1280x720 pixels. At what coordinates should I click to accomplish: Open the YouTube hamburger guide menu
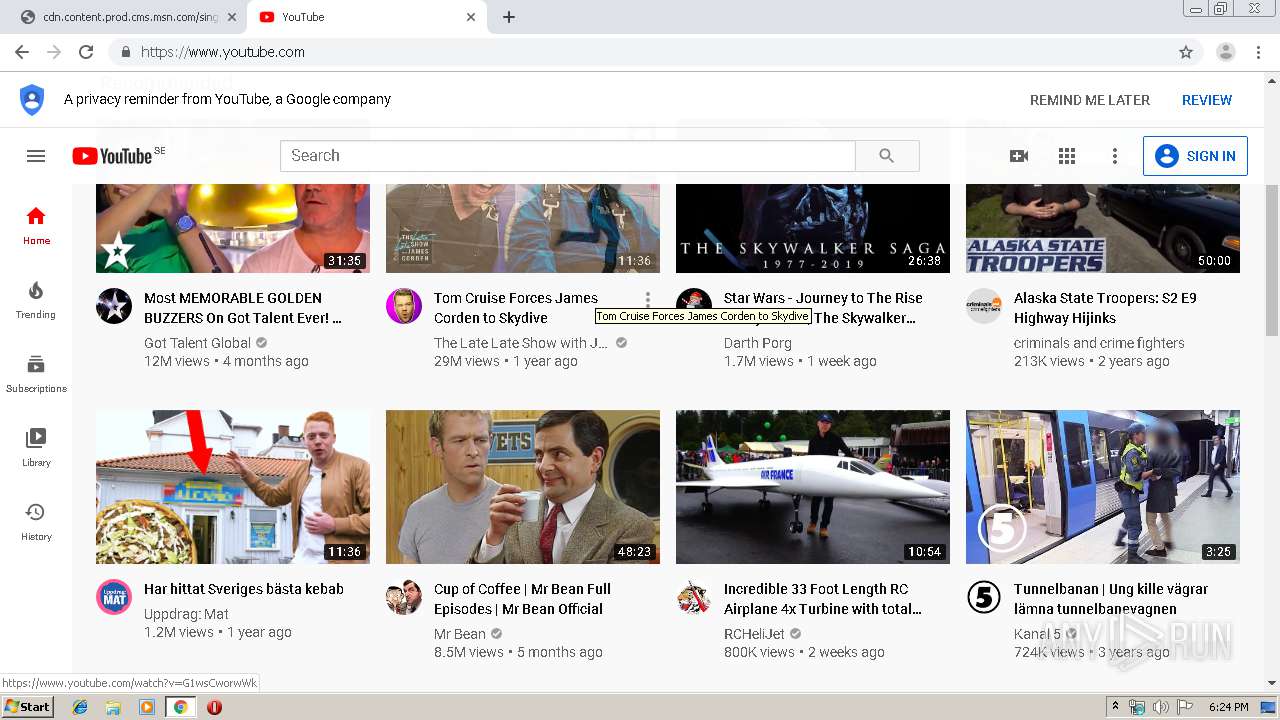[x=36, y=156]
